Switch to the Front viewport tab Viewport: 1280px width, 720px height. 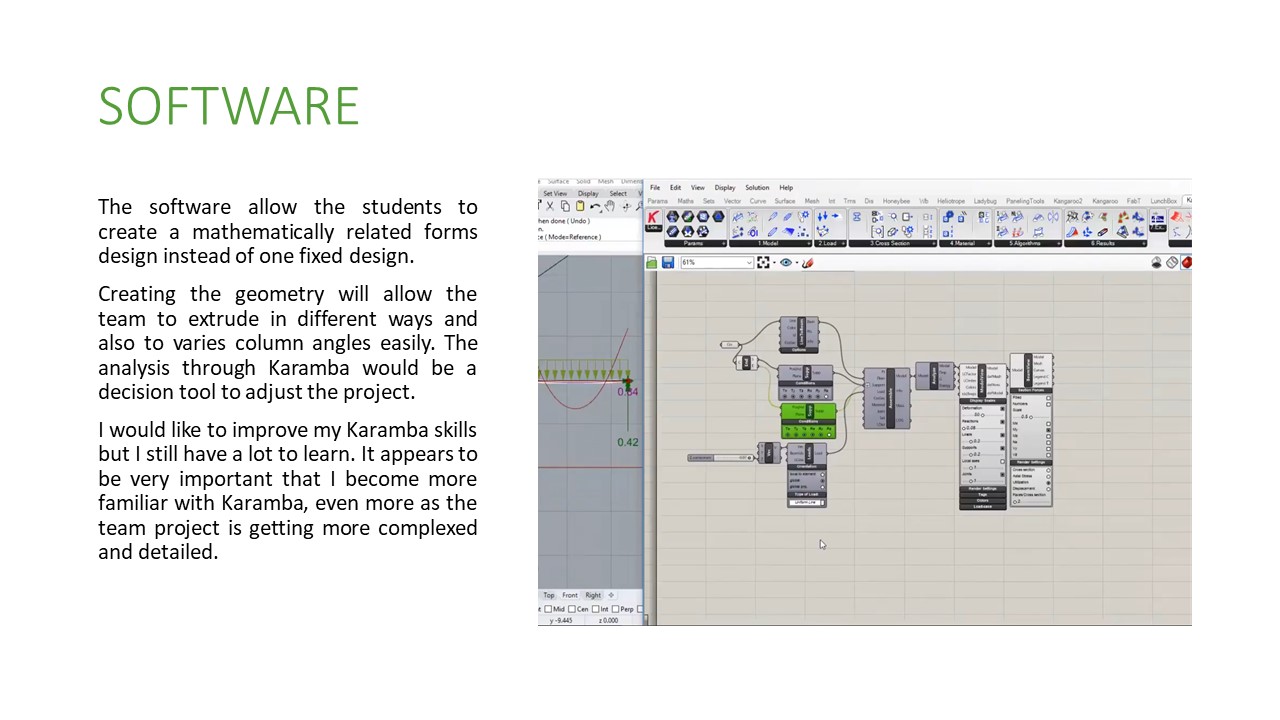pyautogui.click(x=569, y=595)
